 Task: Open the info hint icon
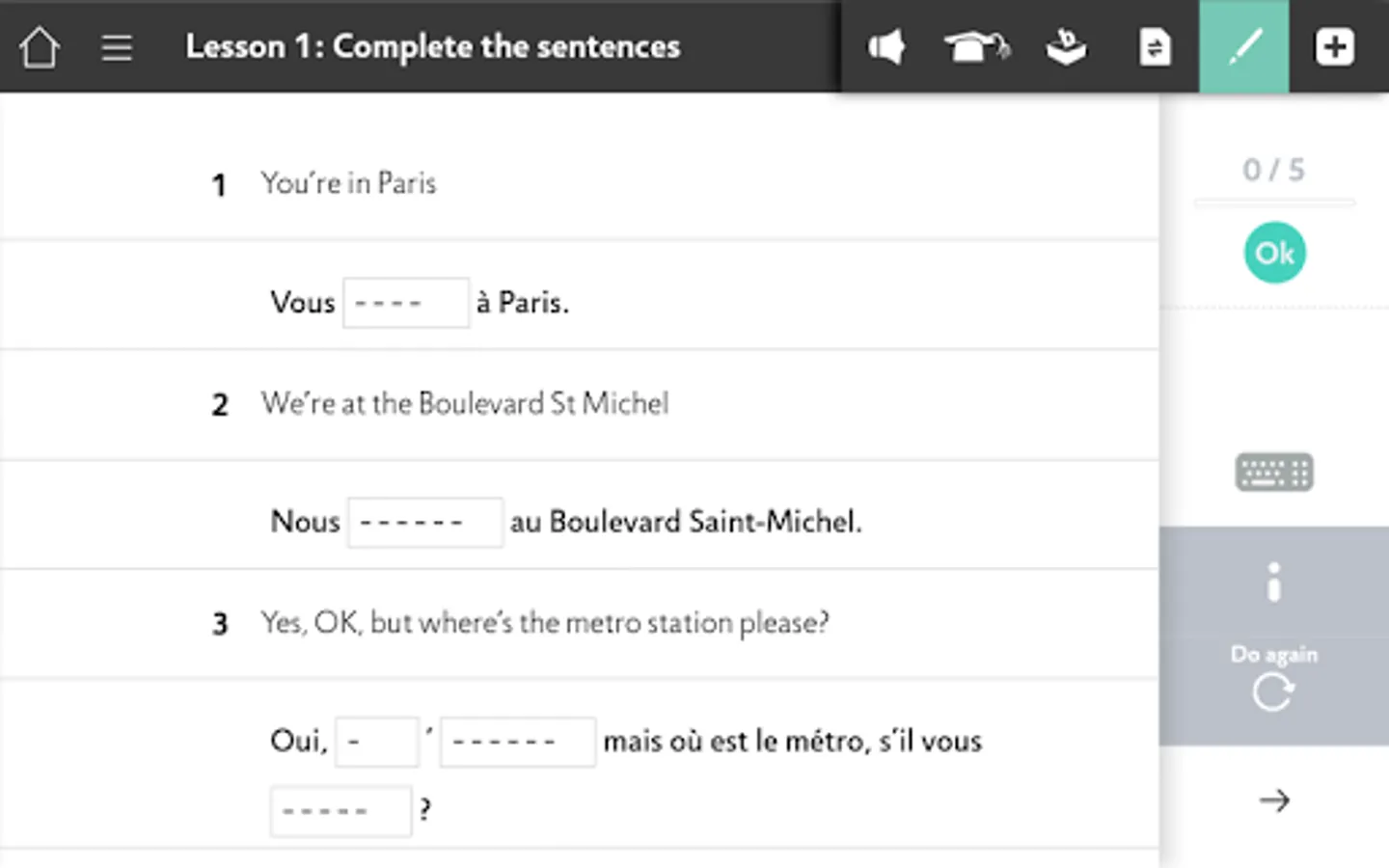tap(1273, 583)
